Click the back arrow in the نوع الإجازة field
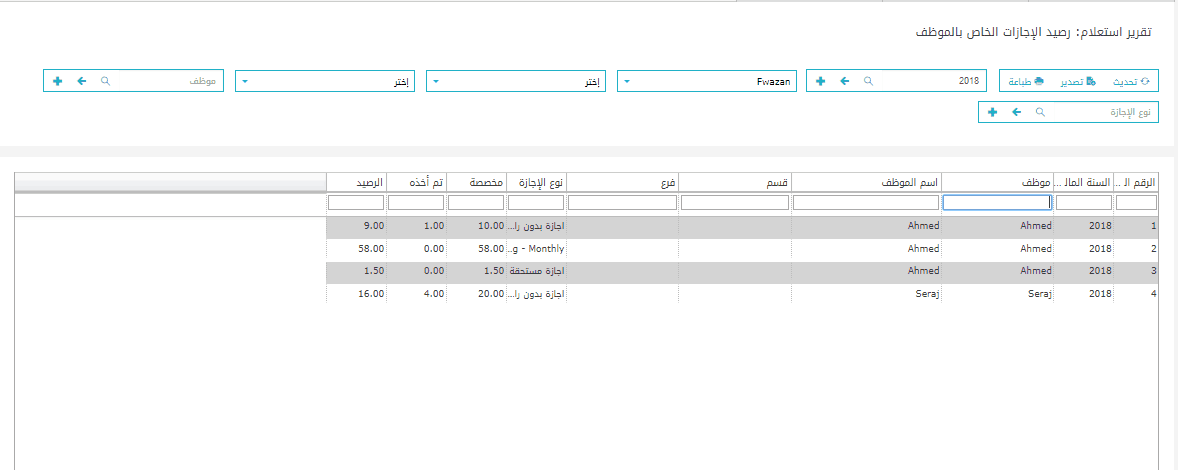The height and width of the screenshot is (470, 1178). tap(1016, 112)
